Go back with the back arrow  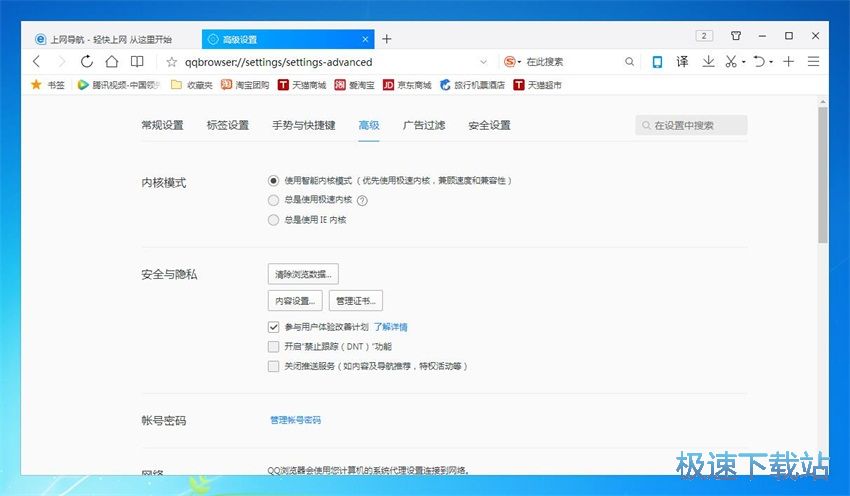coord(36,62)
